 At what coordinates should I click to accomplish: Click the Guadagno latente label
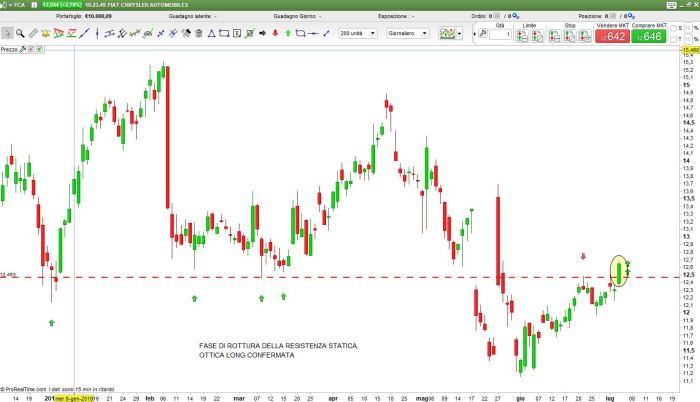191,16
